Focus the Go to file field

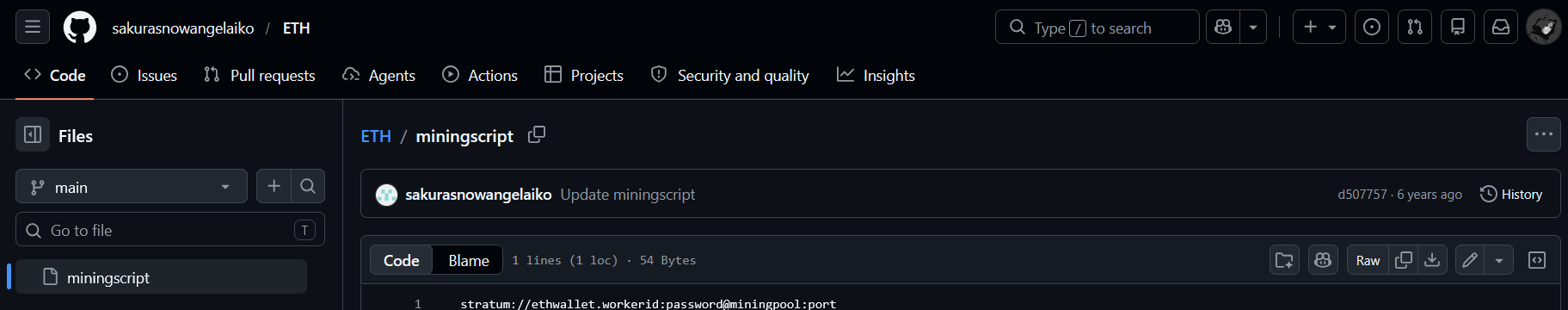point(170,229)
